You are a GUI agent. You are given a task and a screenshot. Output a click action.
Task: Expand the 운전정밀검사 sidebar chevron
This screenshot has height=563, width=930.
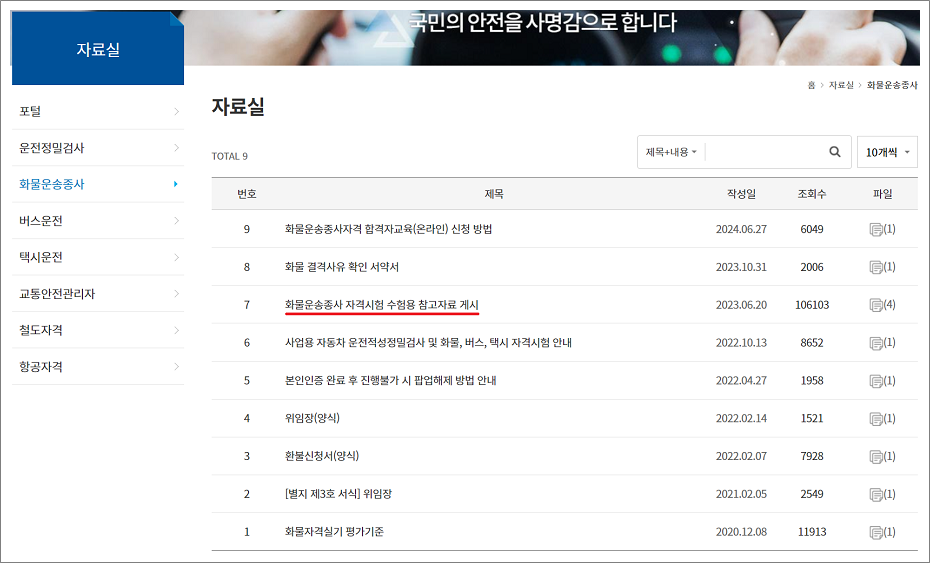[176, 147]
